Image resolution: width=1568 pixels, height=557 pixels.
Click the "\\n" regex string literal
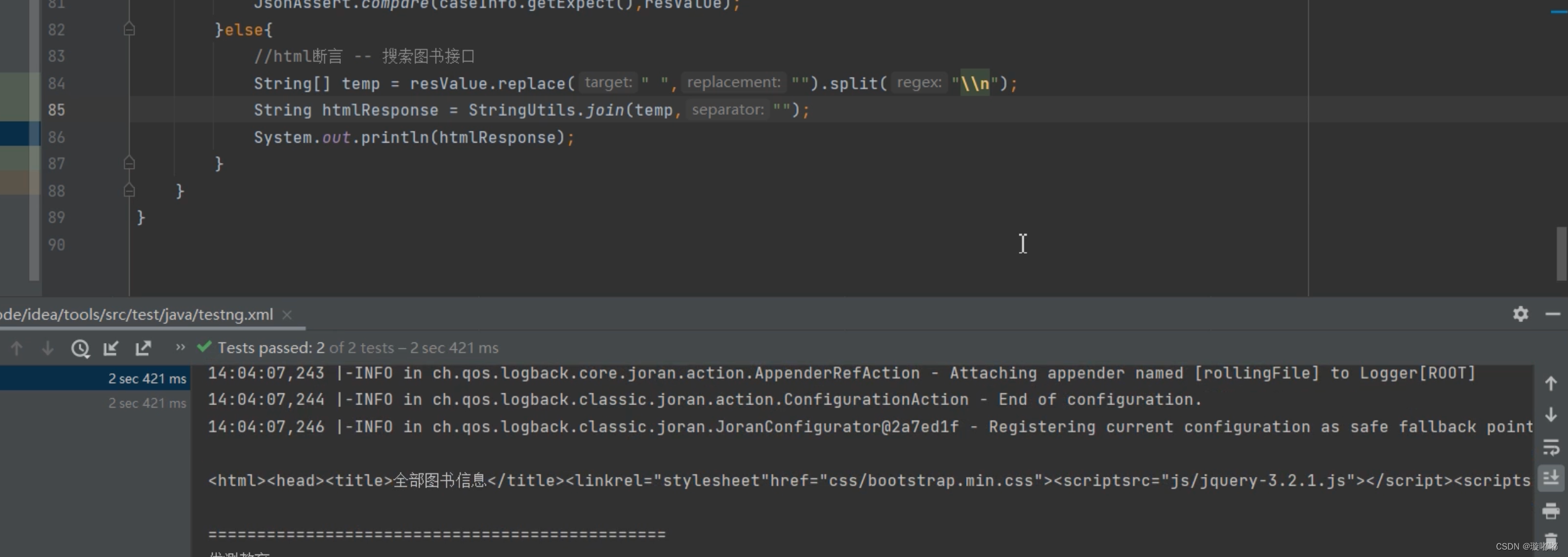[x=976, y=83]
